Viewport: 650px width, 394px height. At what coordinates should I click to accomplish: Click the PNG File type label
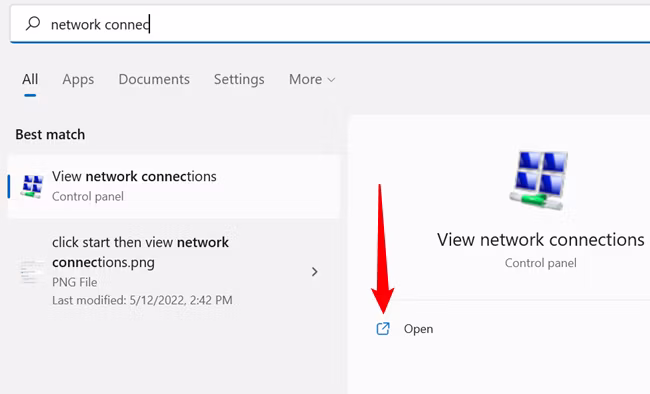click(75, 282)
